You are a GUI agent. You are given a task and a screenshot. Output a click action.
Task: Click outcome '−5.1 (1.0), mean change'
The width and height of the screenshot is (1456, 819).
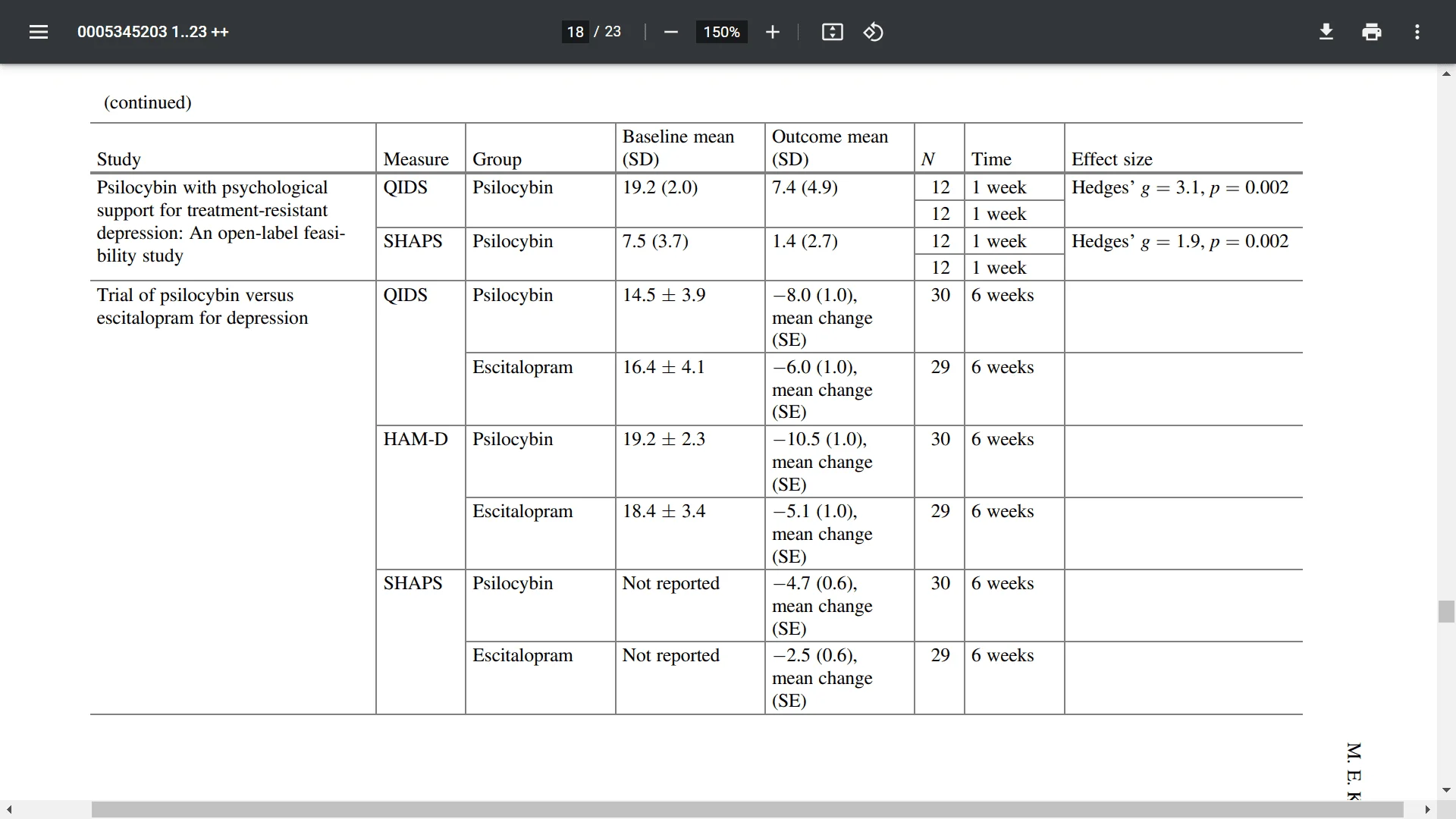(822, 522)
